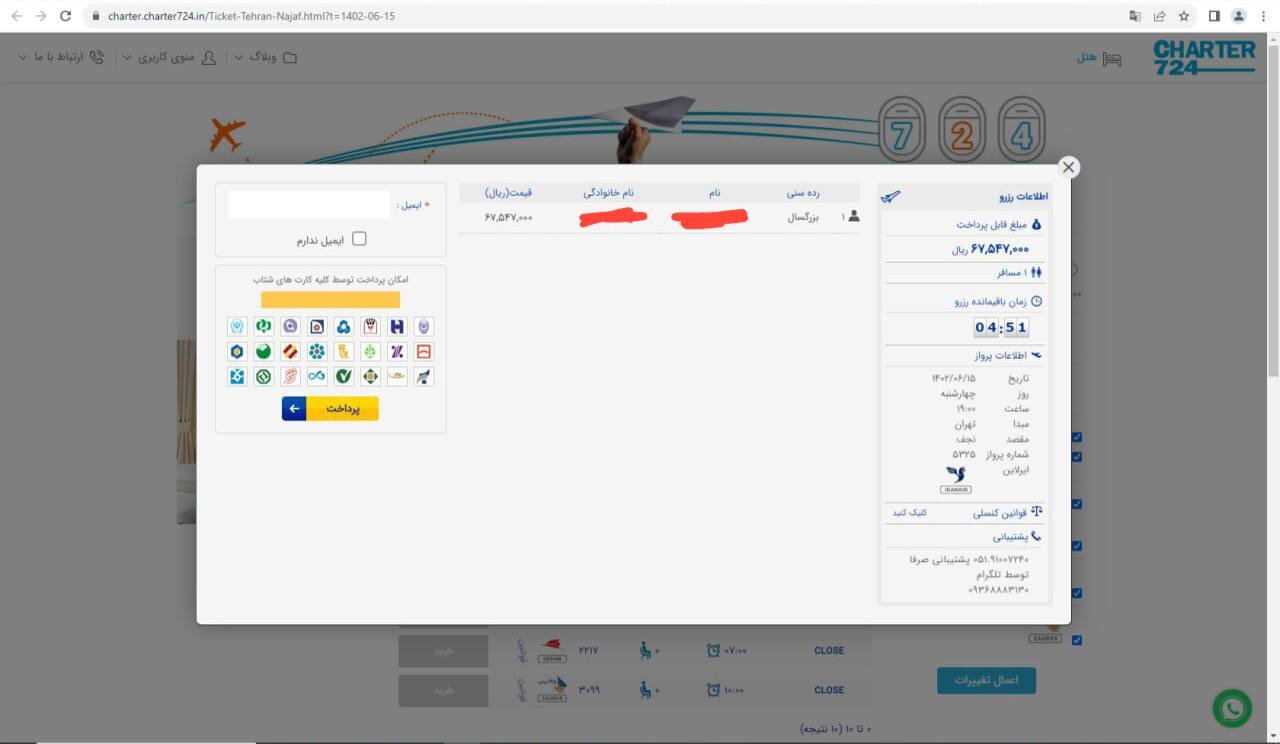Click the hotel bed icon in header

1112,58
